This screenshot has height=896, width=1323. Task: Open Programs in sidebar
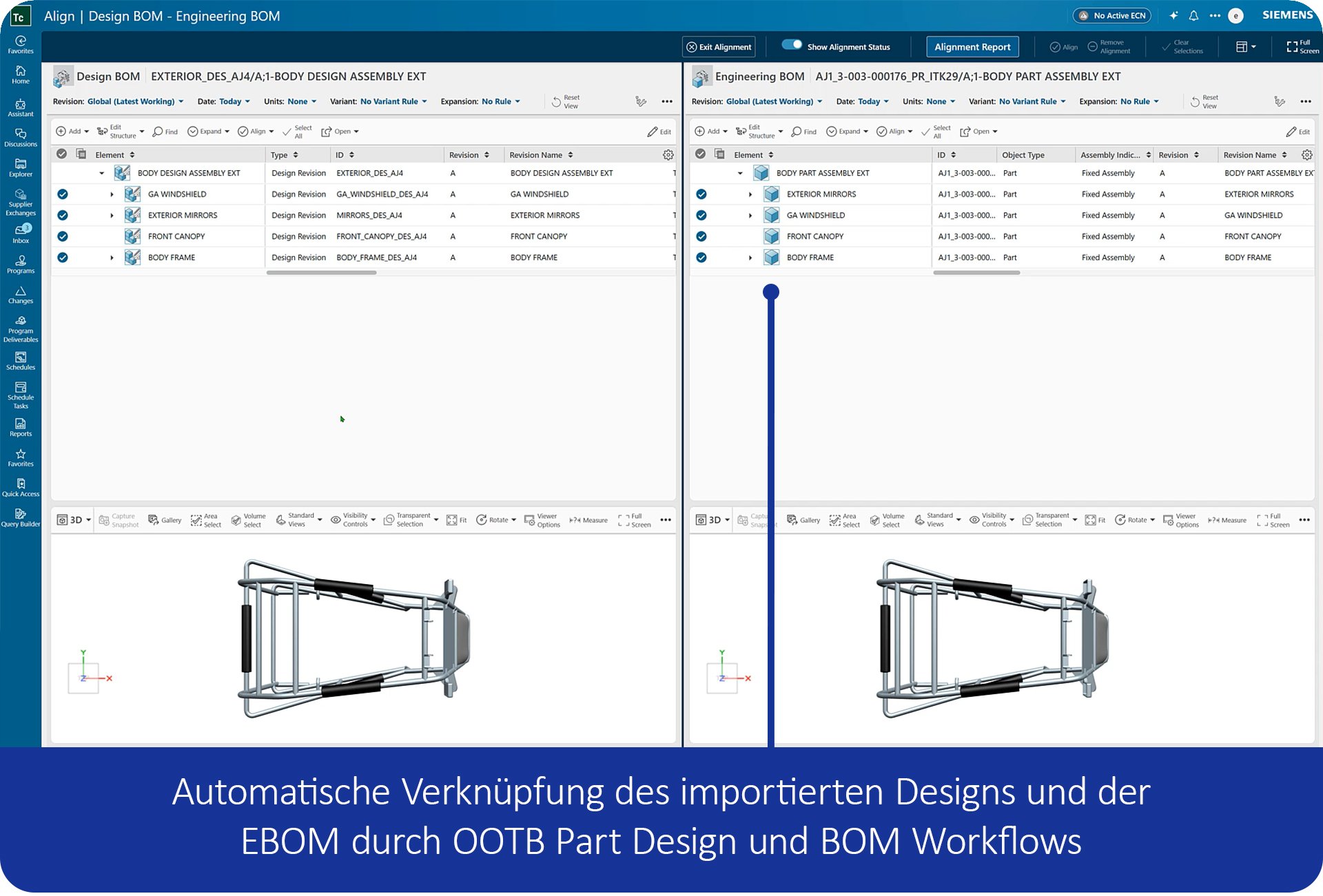pos(21,264)
